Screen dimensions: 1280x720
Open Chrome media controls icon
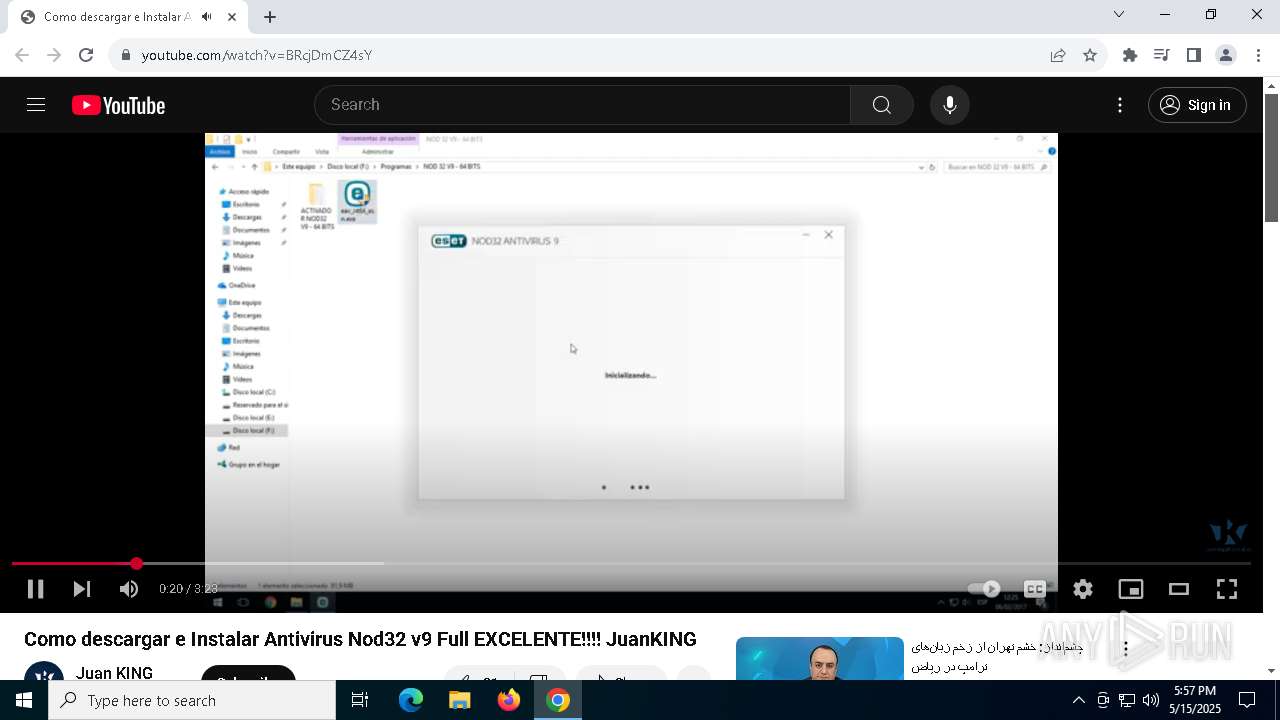[1162, 55]
